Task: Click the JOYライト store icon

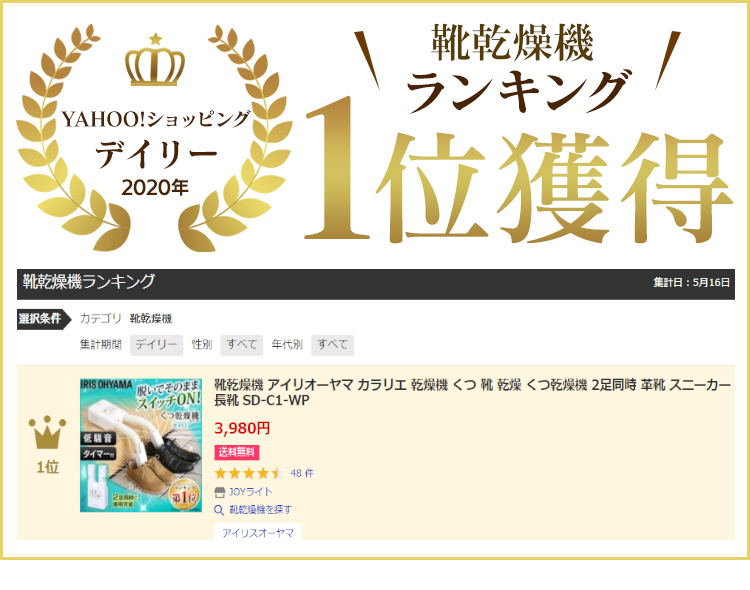Action: (220, 492)
